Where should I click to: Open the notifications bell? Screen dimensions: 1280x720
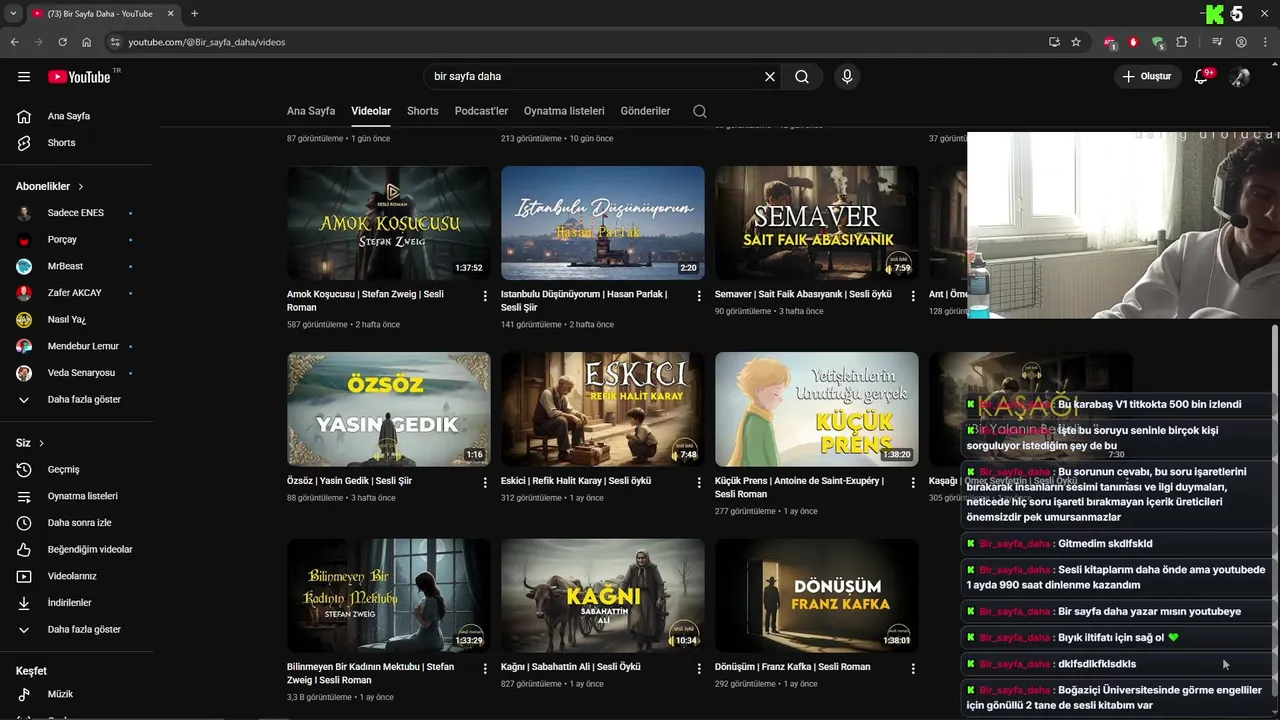(x=1202, y=77)
